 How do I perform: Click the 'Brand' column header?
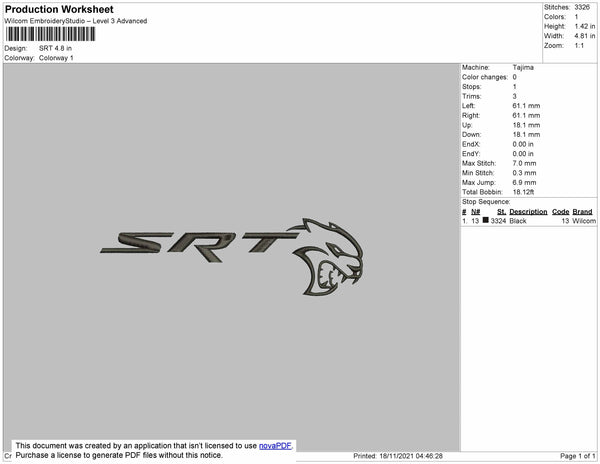(x=582, y=212)
